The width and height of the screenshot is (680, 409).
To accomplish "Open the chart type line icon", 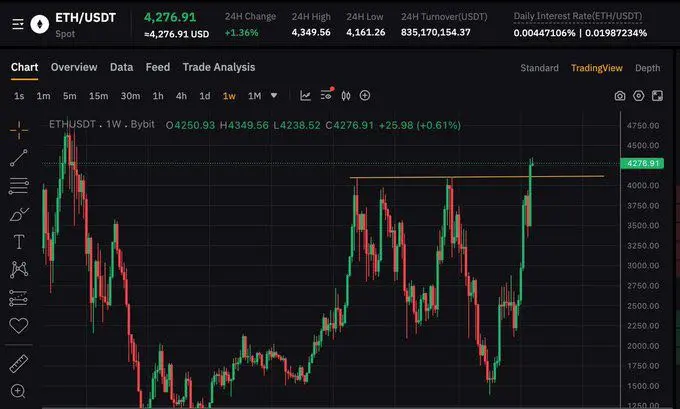I will [x=305, y=95].
